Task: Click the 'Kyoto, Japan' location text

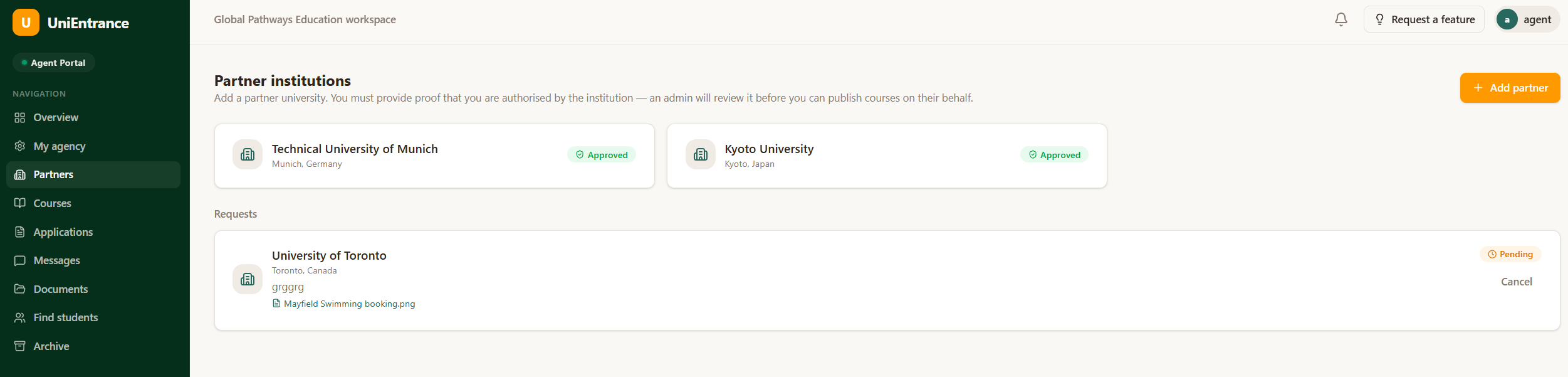Action: 750,164
